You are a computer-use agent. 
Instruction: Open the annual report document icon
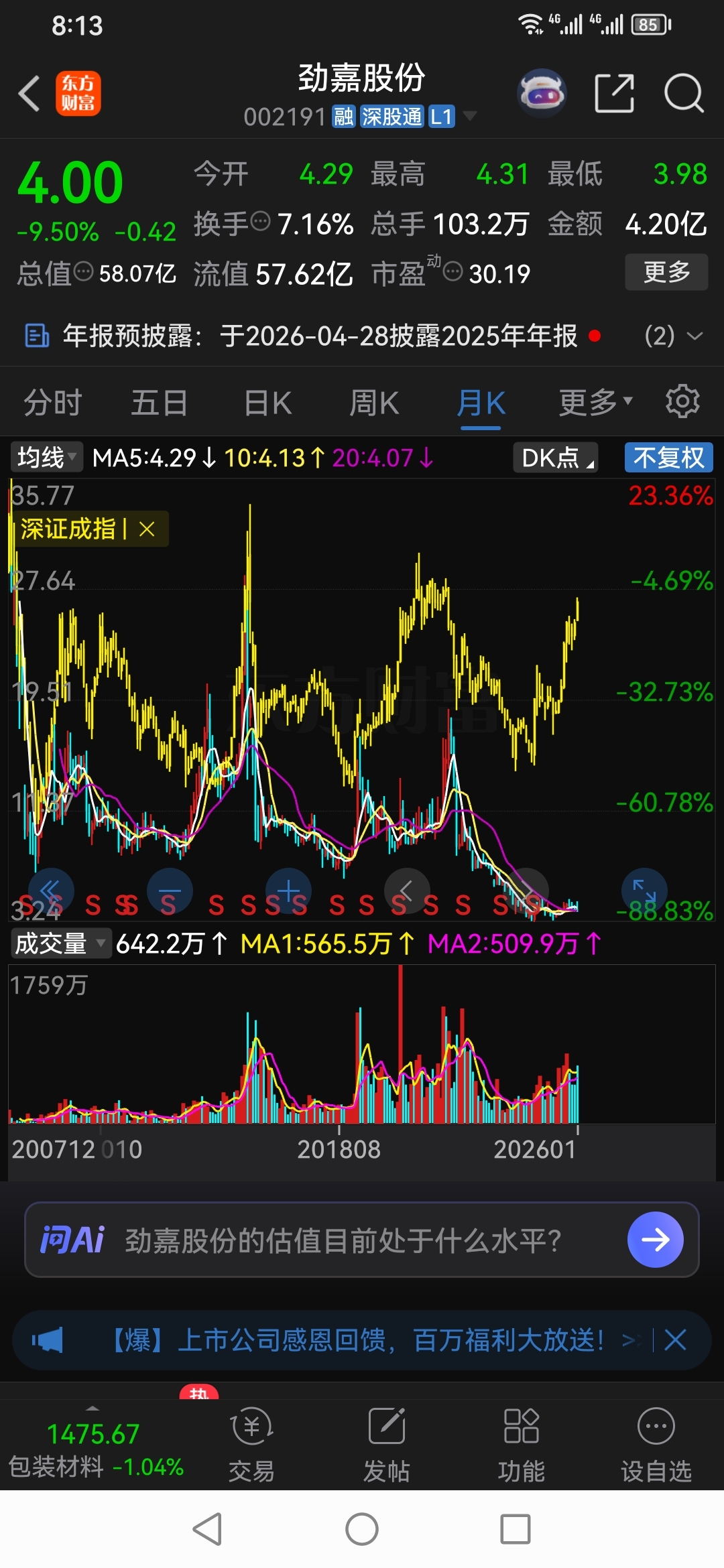click(x=37, y=336)
